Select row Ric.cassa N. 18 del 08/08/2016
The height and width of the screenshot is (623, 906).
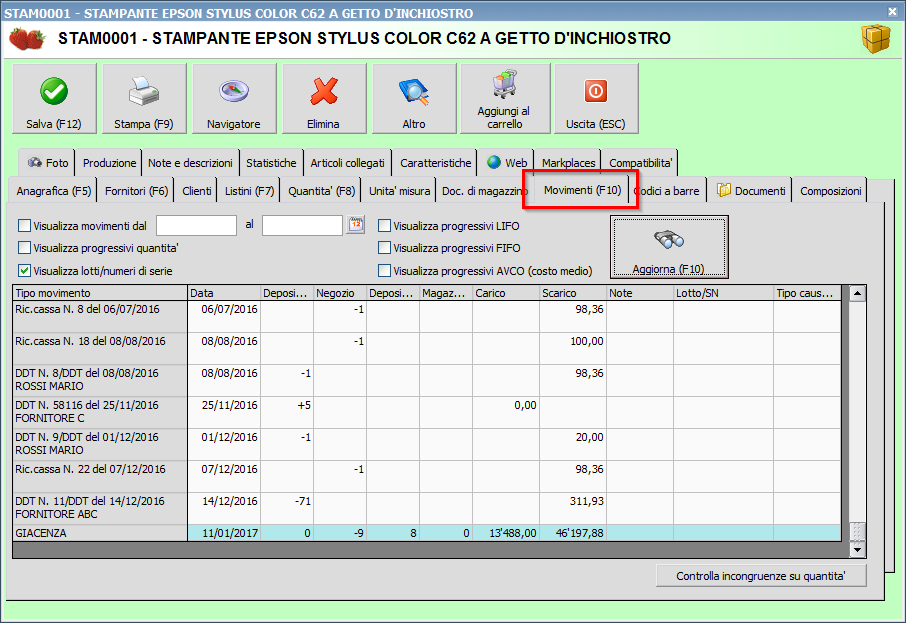pyautogui.click(x=427, y=348)
